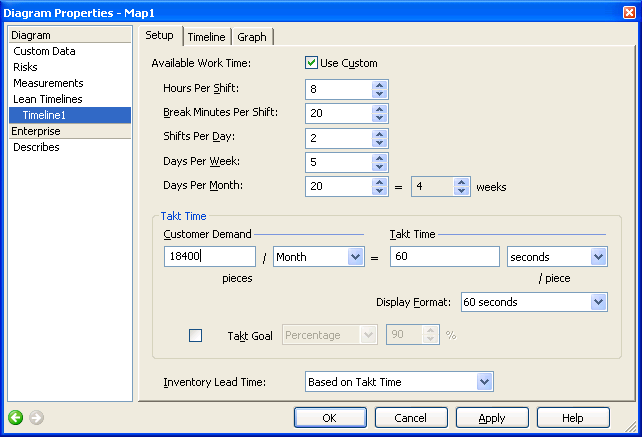The image size is (642, 437).
Task: Switch to the Graph tab
Action: pyautogui.click(x=252, y=37)
